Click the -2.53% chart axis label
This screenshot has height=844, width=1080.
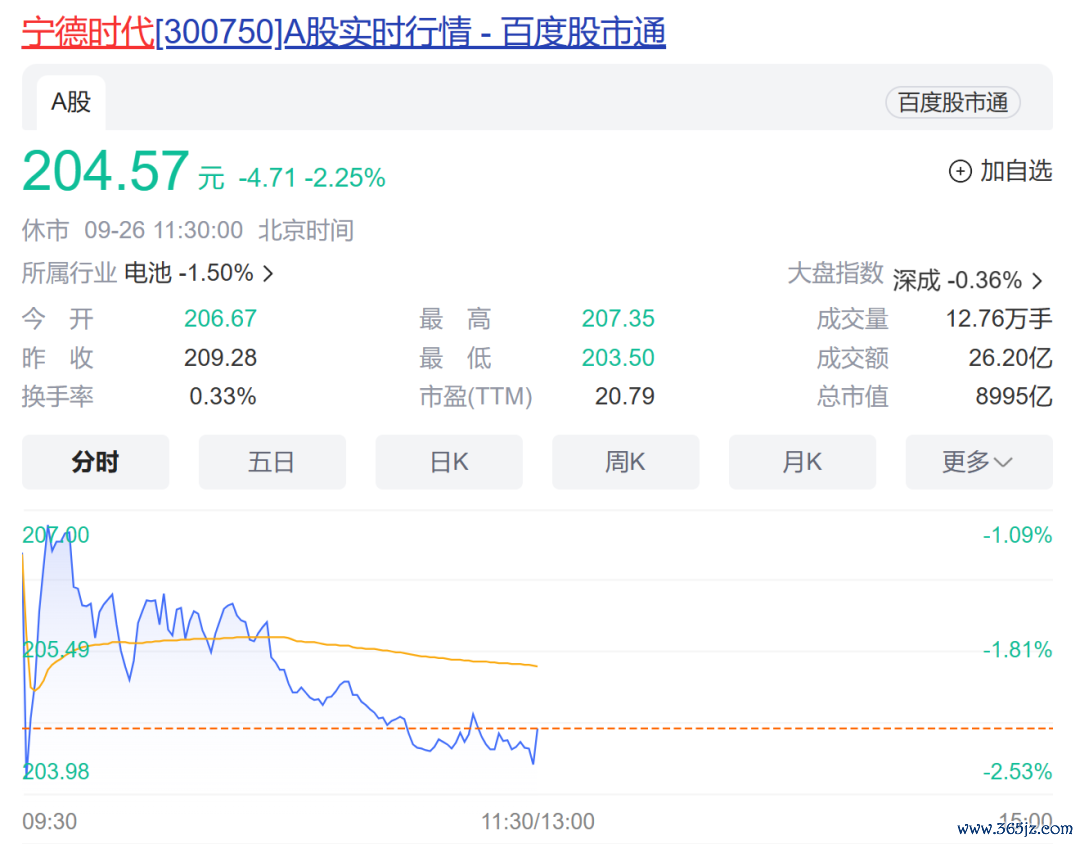[x=1017, y=771]
